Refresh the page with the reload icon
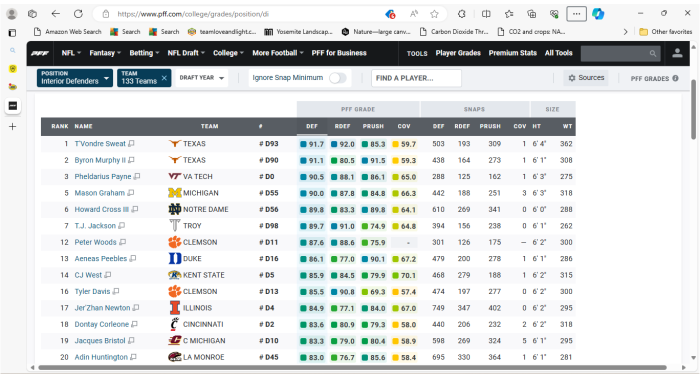This screenshot has width=700, height=374. pos(78,14)
